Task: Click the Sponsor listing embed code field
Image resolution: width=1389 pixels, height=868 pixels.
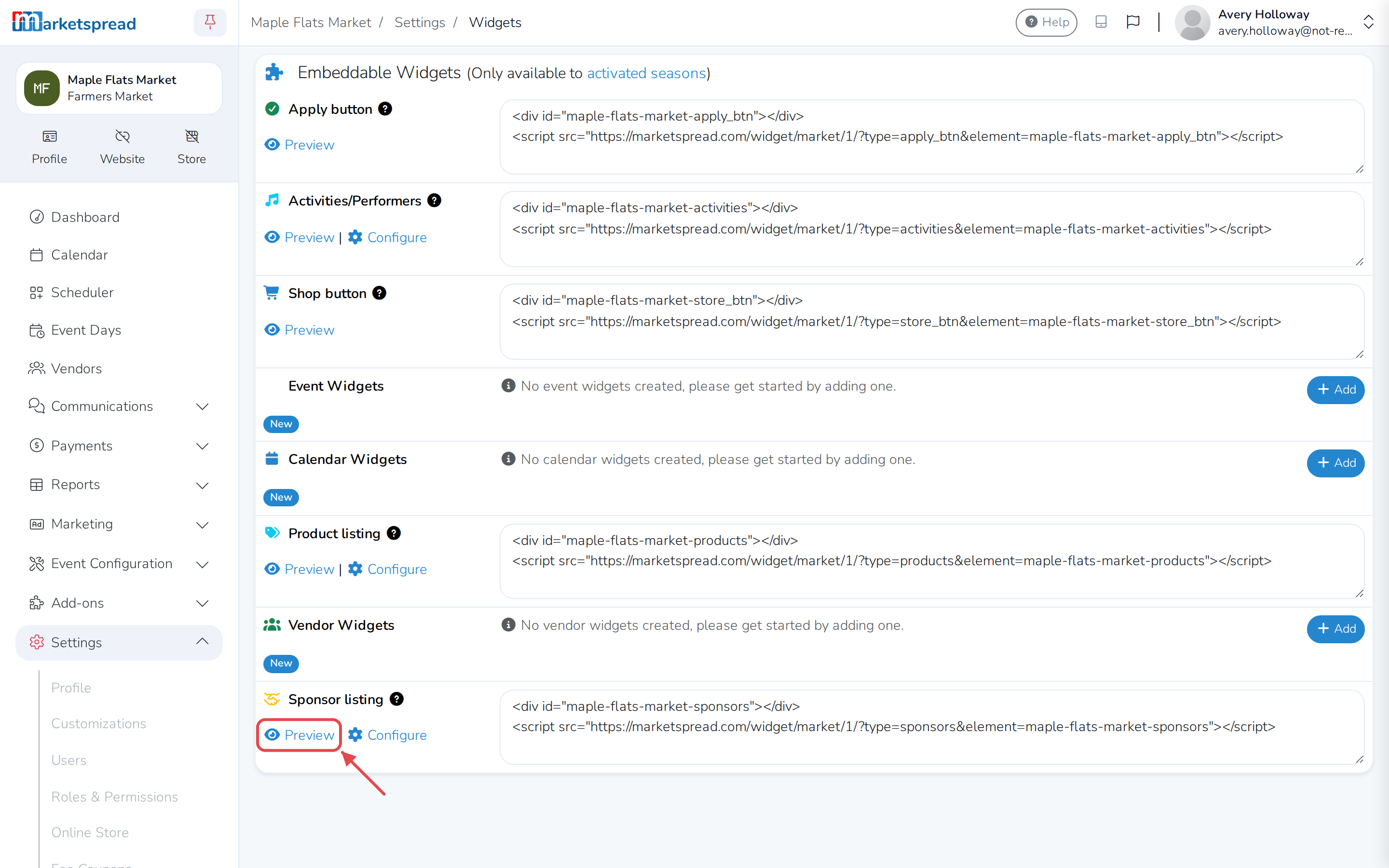Action: pos(932,727)
